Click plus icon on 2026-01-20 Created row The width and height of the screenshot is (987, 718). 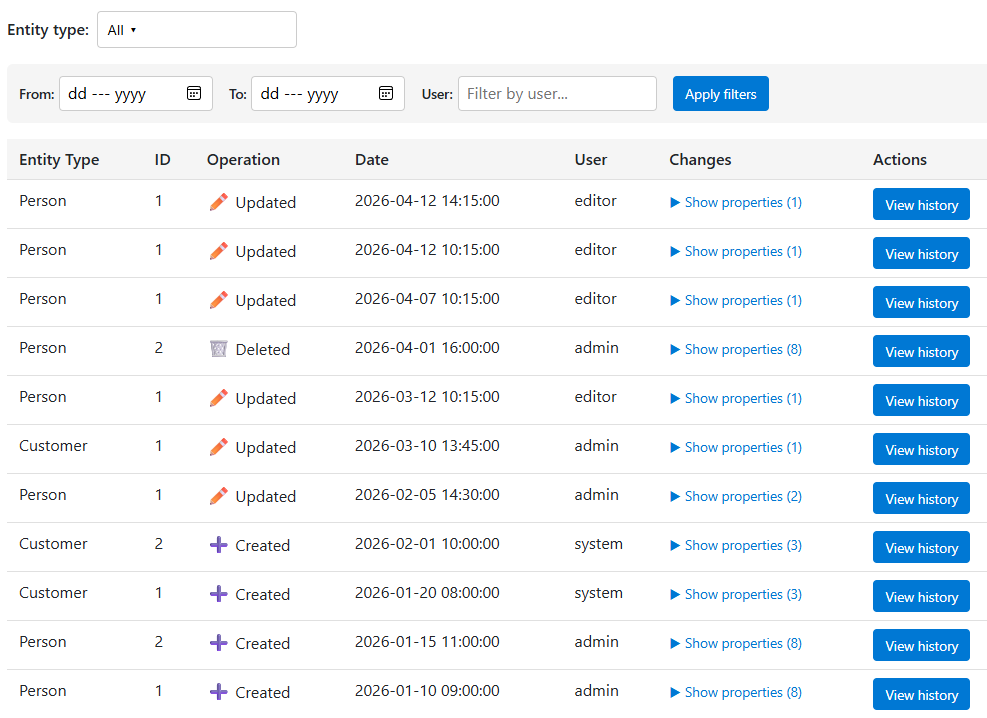click(x=218, y=594)
